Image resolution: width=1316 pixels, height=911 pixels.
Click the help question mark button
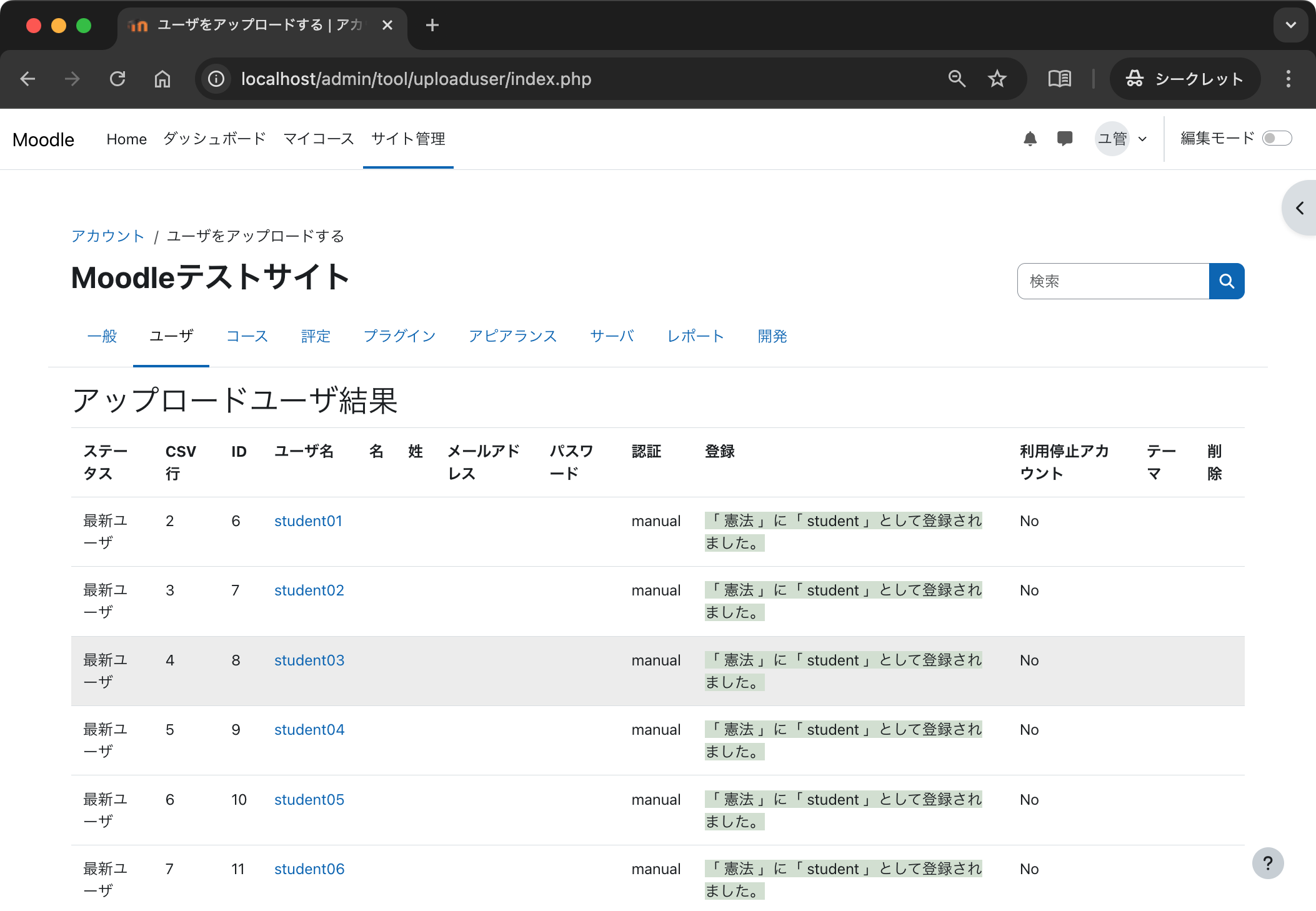pos(1267,863)
